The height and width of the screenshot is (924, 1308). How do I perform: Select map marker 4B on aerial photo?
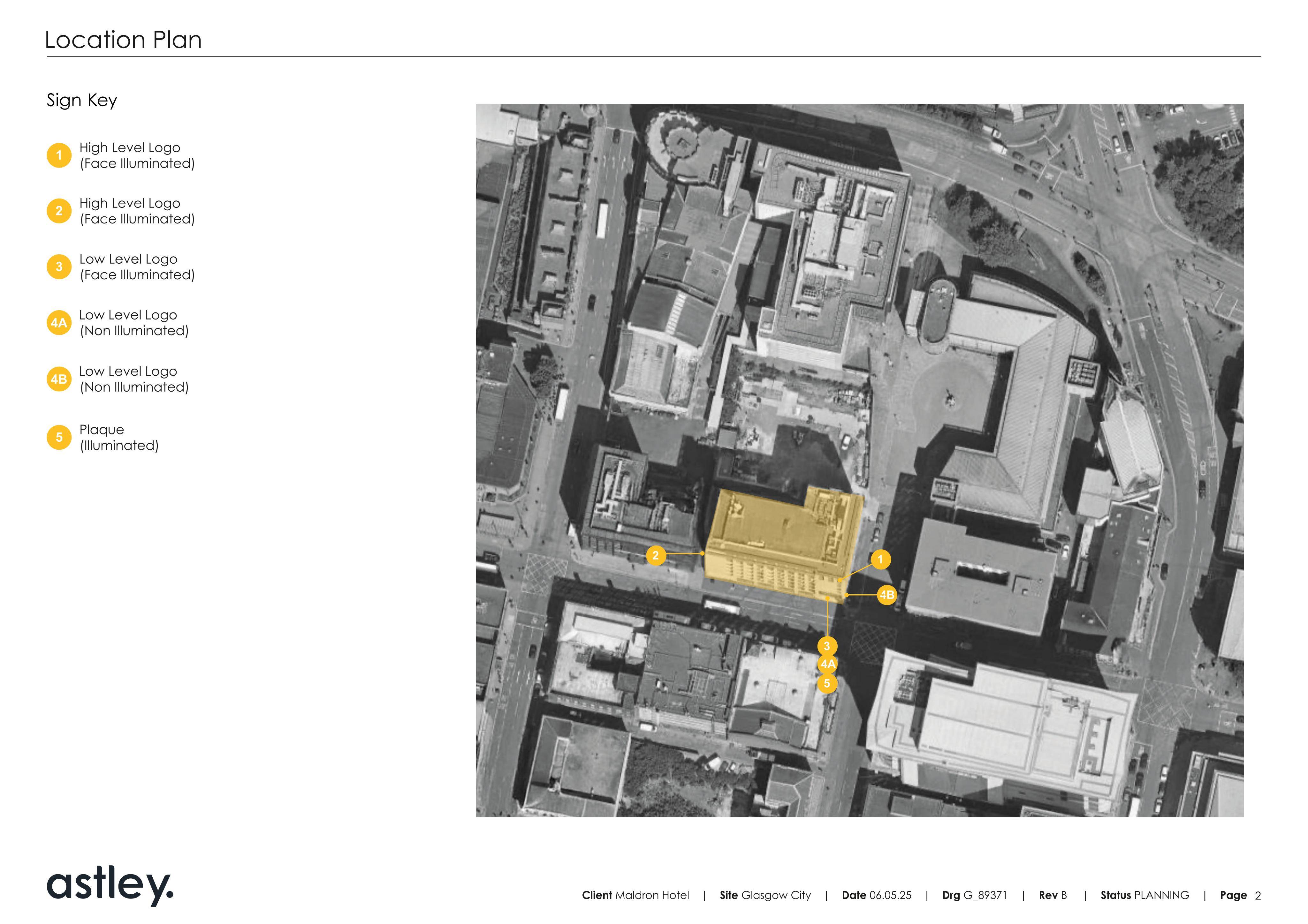[887, 596]
